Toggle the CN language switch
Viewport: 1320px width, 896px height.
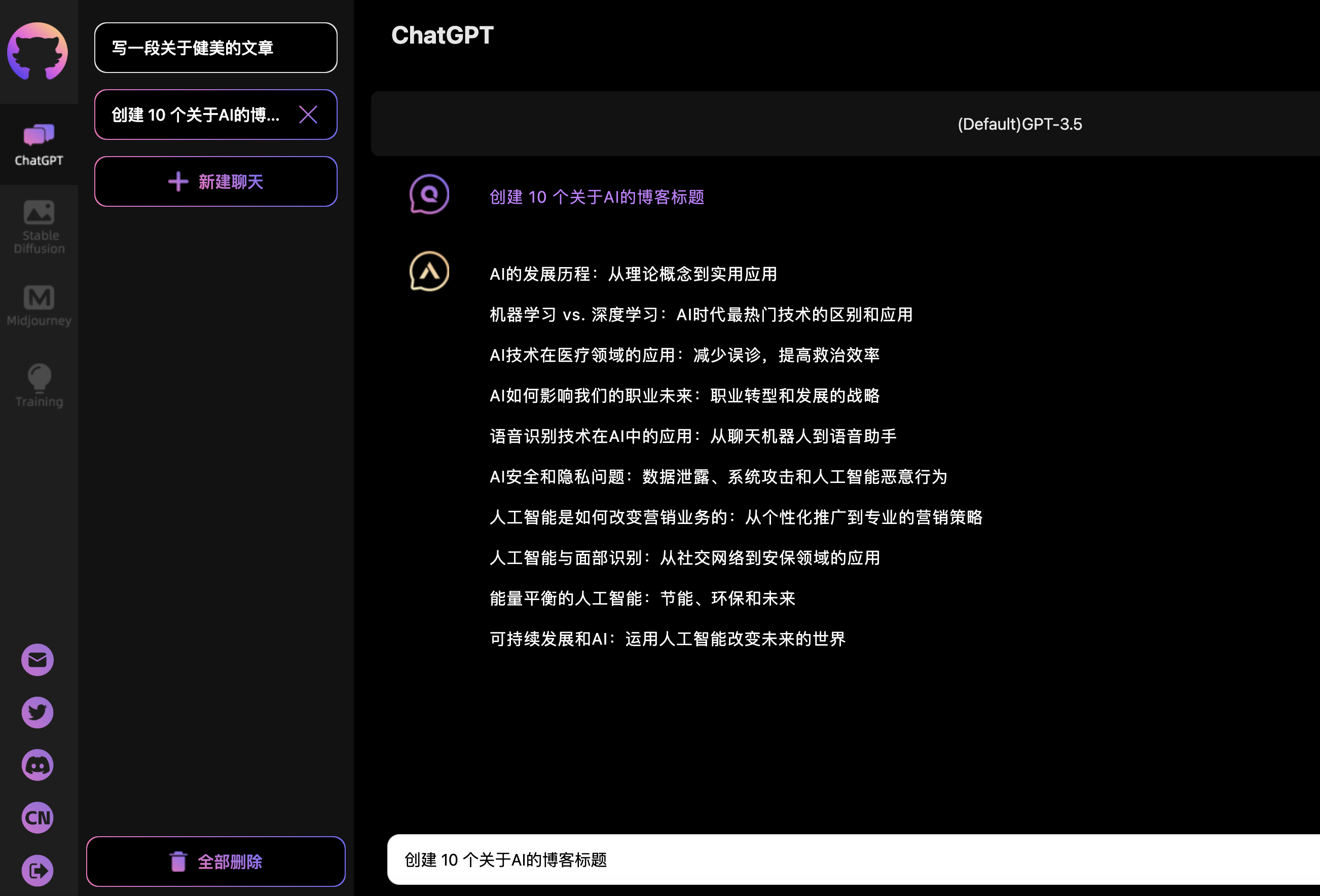pos(38,817)
